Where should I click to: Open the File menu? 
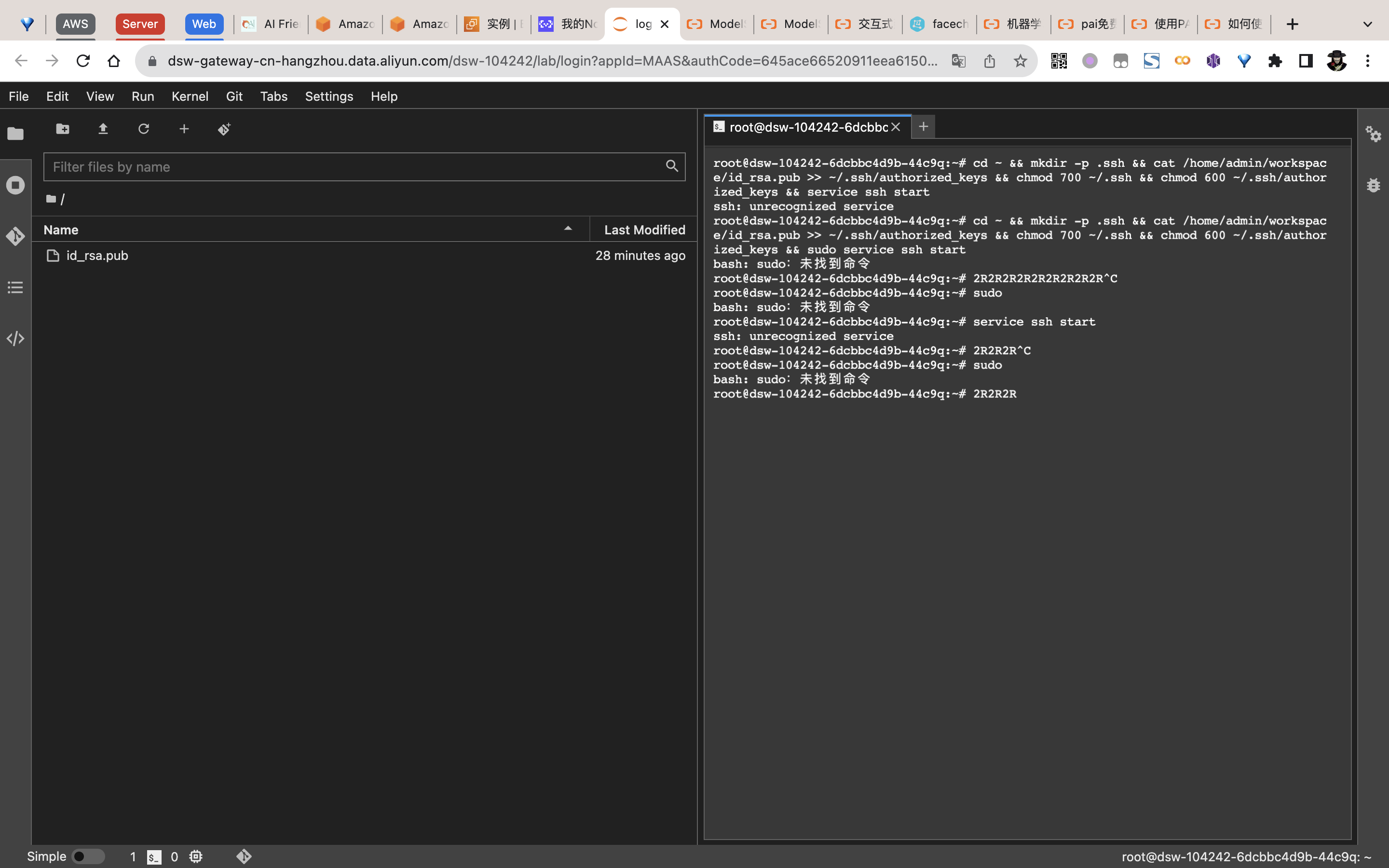click(x=18, y=96)
